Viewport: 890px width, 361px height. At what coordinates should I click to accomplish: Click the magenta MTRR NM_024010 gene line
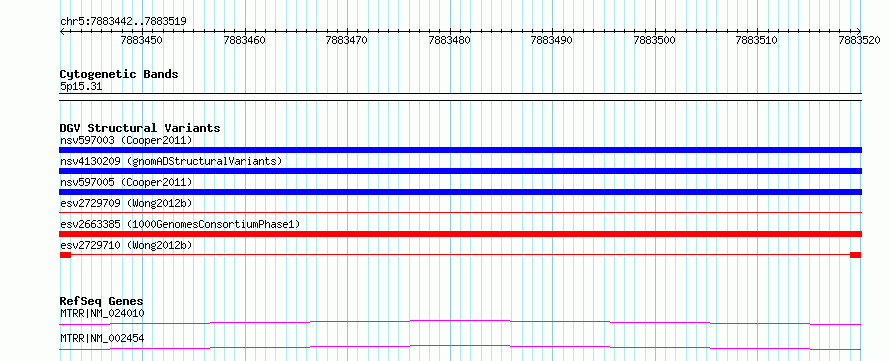point(460,322)
